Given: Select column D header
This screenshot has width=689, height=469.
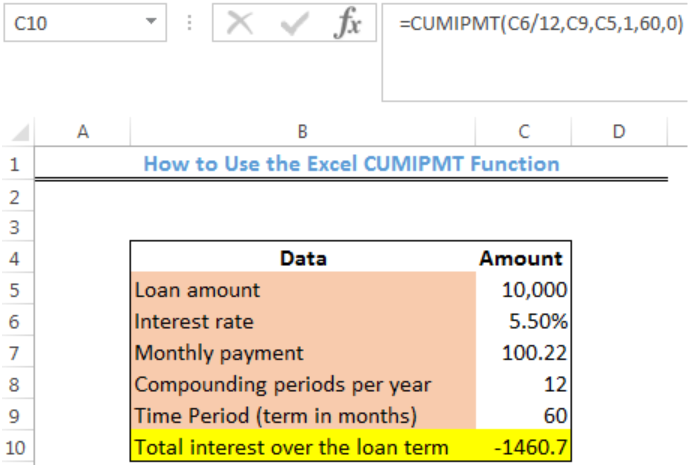Looking at the screenshot, I should pos(619,131).
